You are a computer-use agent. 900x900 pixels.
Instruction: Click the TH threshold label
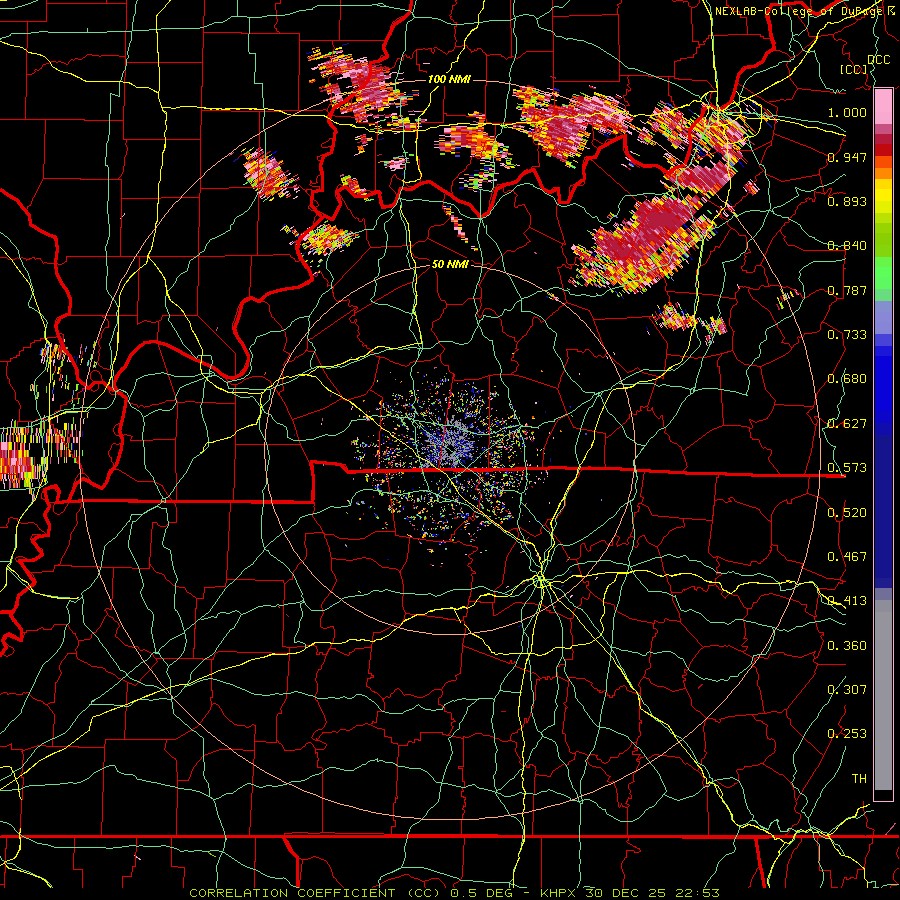[859, 779]
